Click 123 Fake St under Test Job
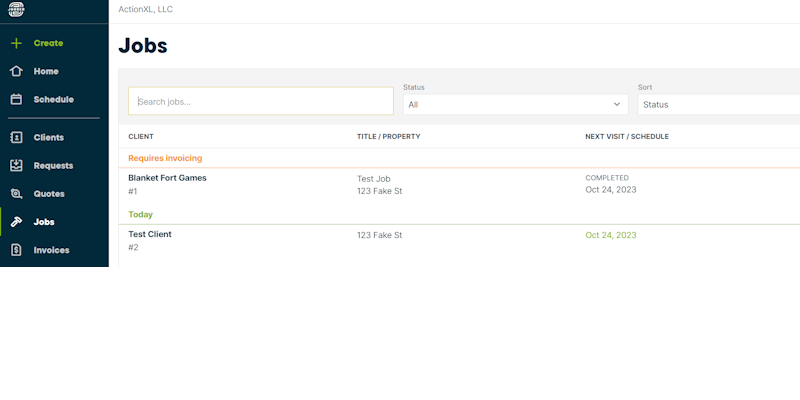This screenshot has height=400, width=800. pos(379,191)
